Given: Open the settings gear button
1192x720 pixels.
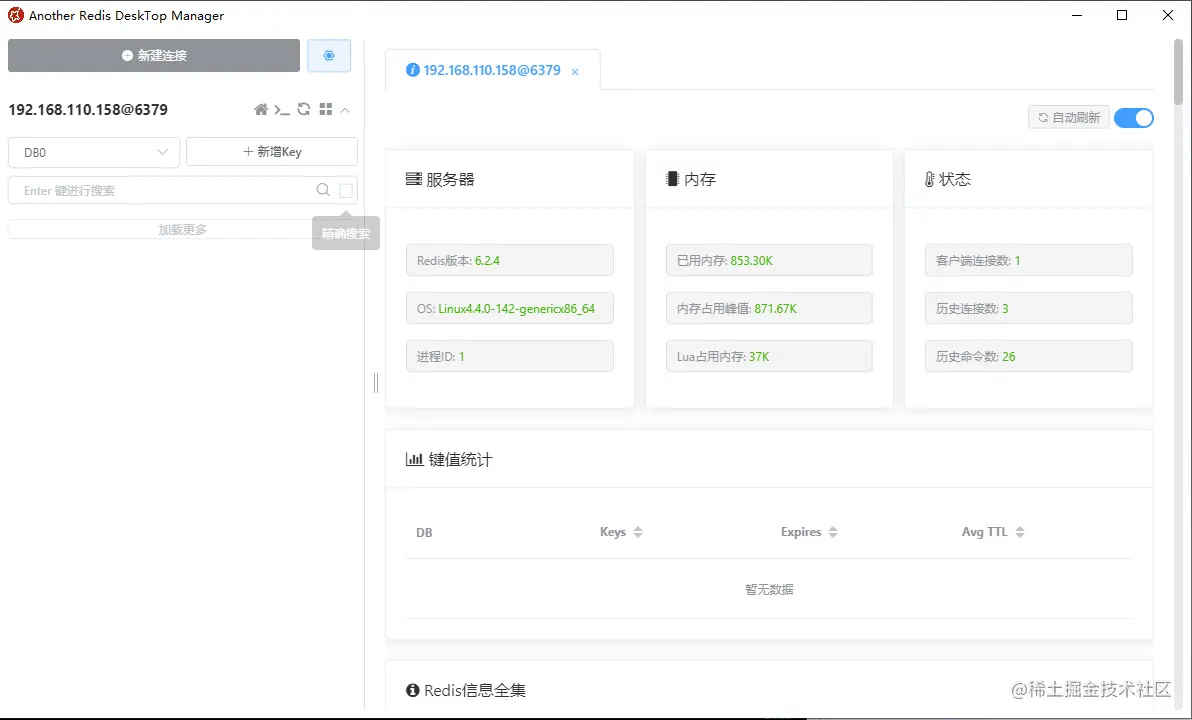Looking at the screenshot, I should pyautogui.click(x=329, y=56).
